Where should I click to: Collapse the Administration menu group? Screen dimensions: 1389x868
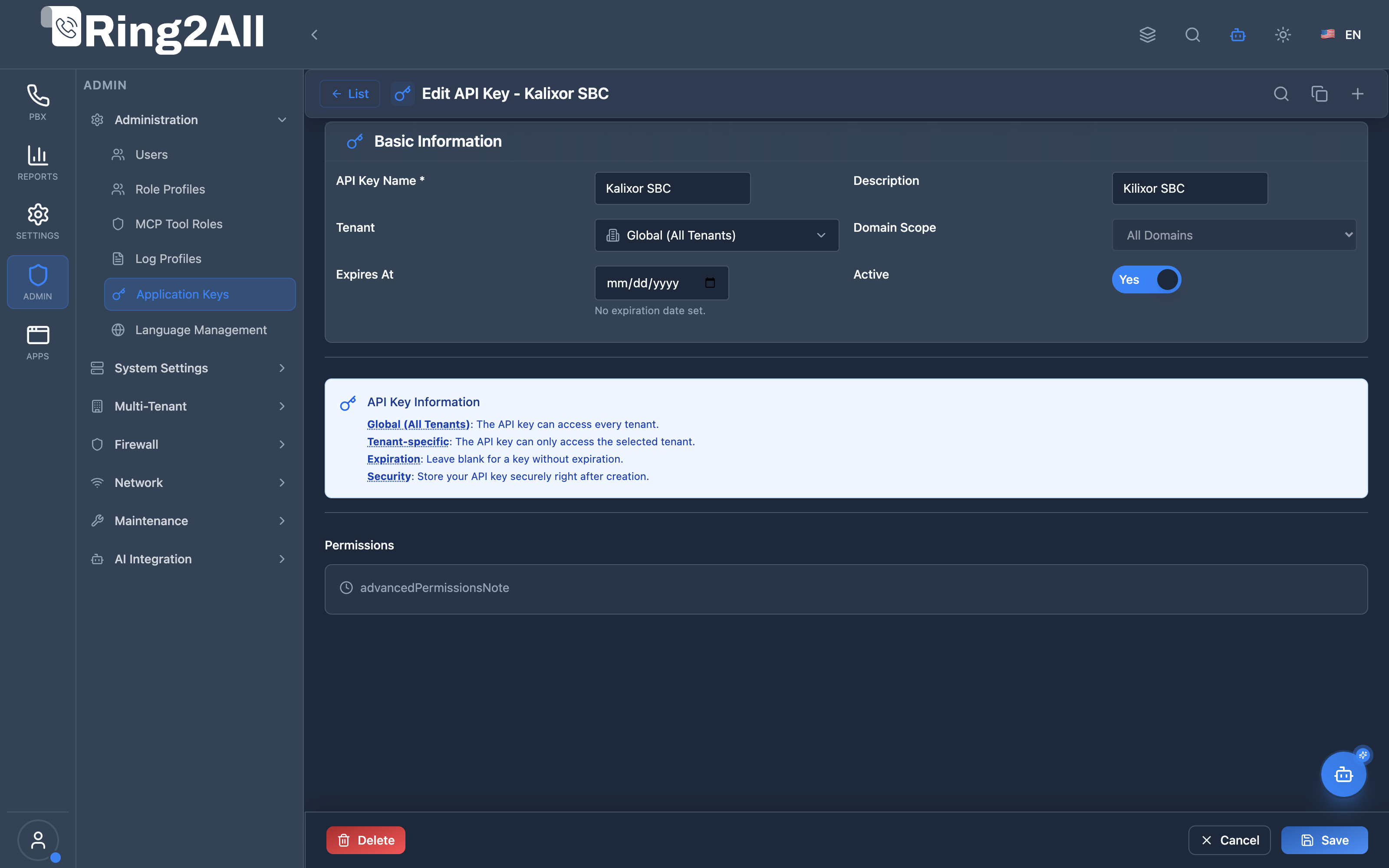(x=189, y=119)
